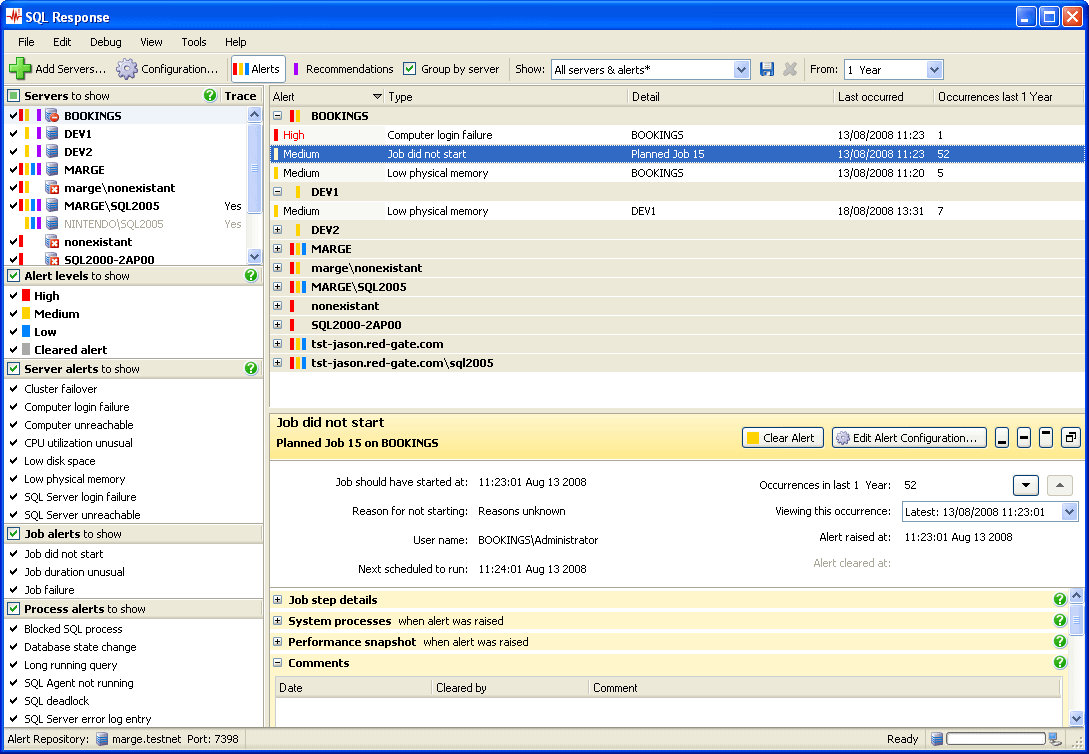Toggle the Server alerts to show checkbox
The width and height of the screenshot is (1089, 754).
[x=13, y=369]
